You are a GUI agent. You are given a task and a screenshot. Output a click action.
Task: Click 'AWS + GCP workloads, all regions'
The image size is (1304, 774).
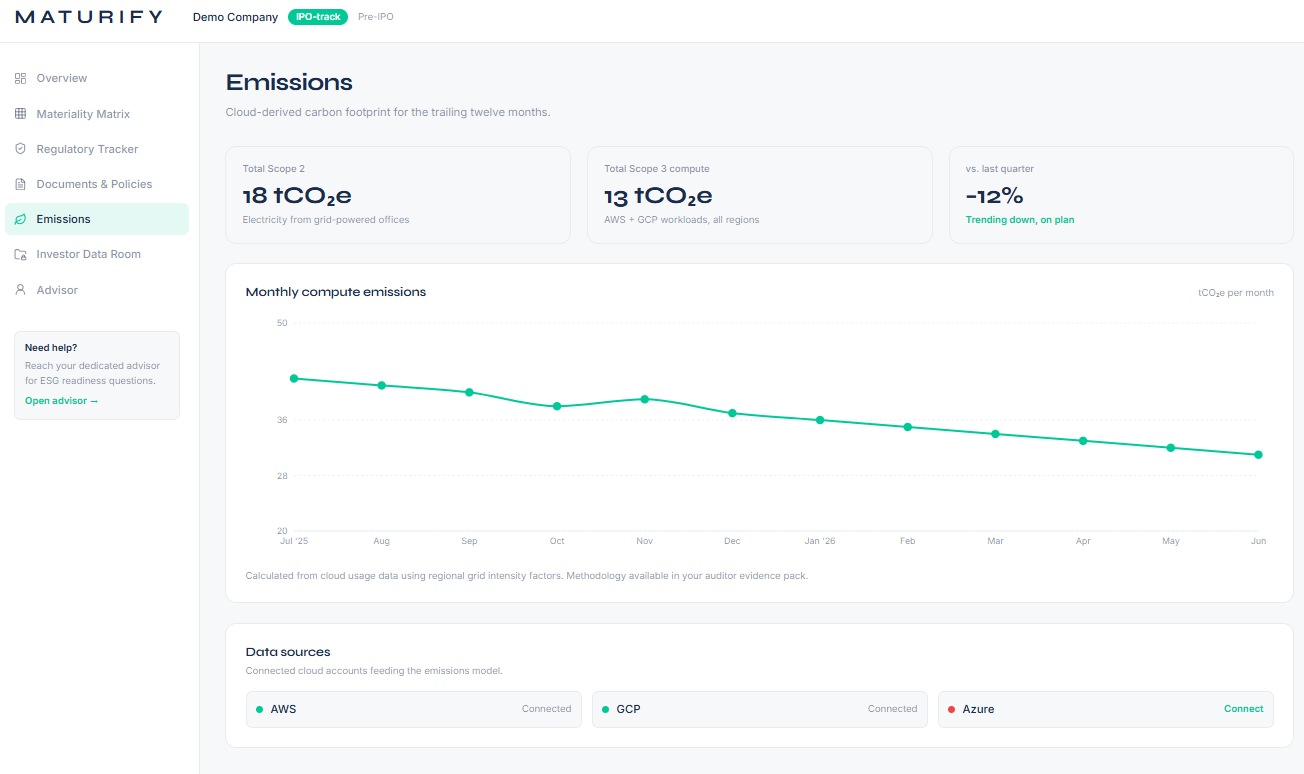pos(682,220)
